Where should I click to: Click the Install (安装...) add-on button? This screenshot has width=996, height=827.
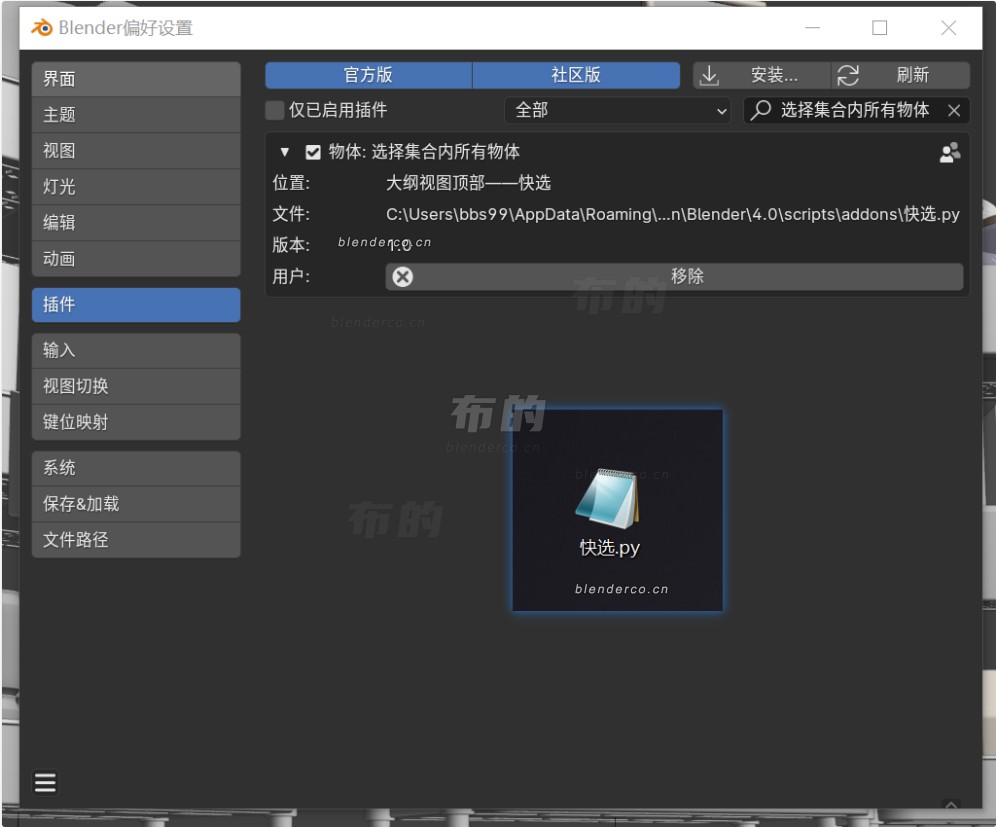[761, 75]
